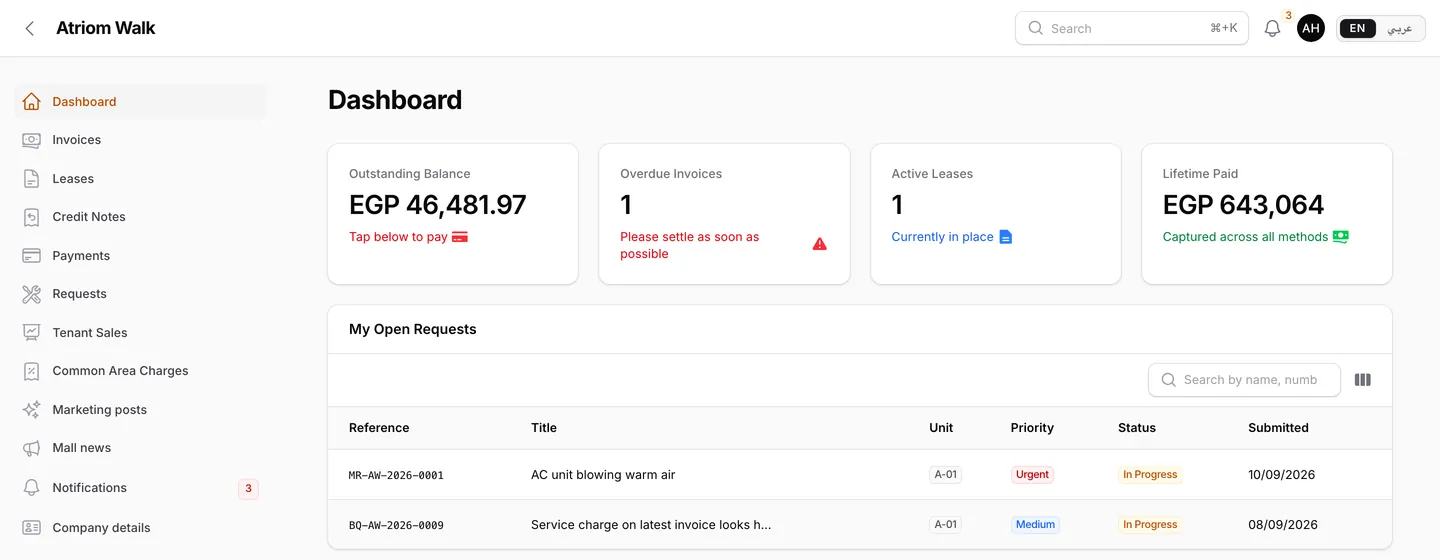
Task: Open Company details
Action: (x=141, y=527)
